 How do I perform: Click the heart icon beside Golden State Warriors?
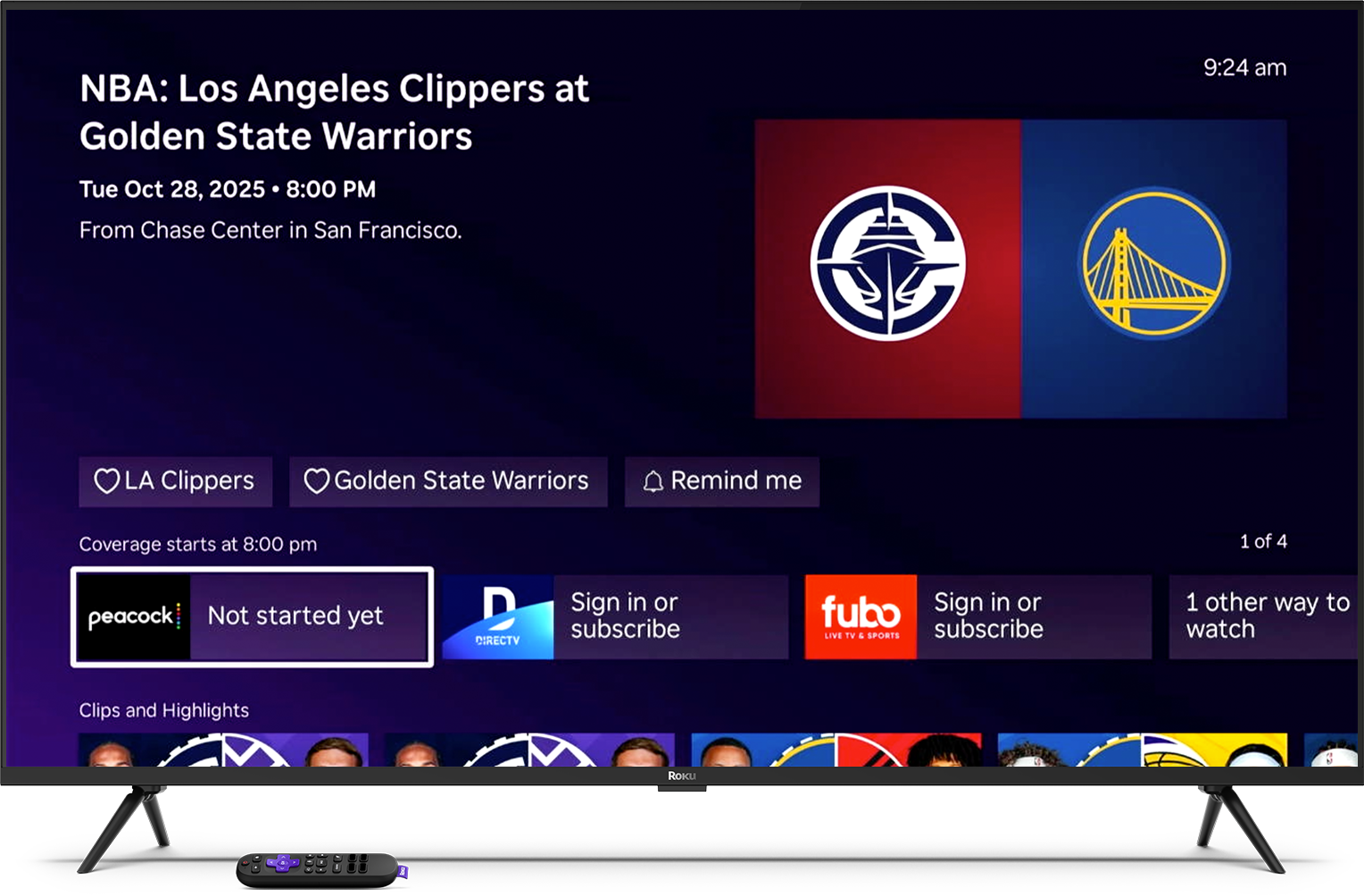pos(317,481)
